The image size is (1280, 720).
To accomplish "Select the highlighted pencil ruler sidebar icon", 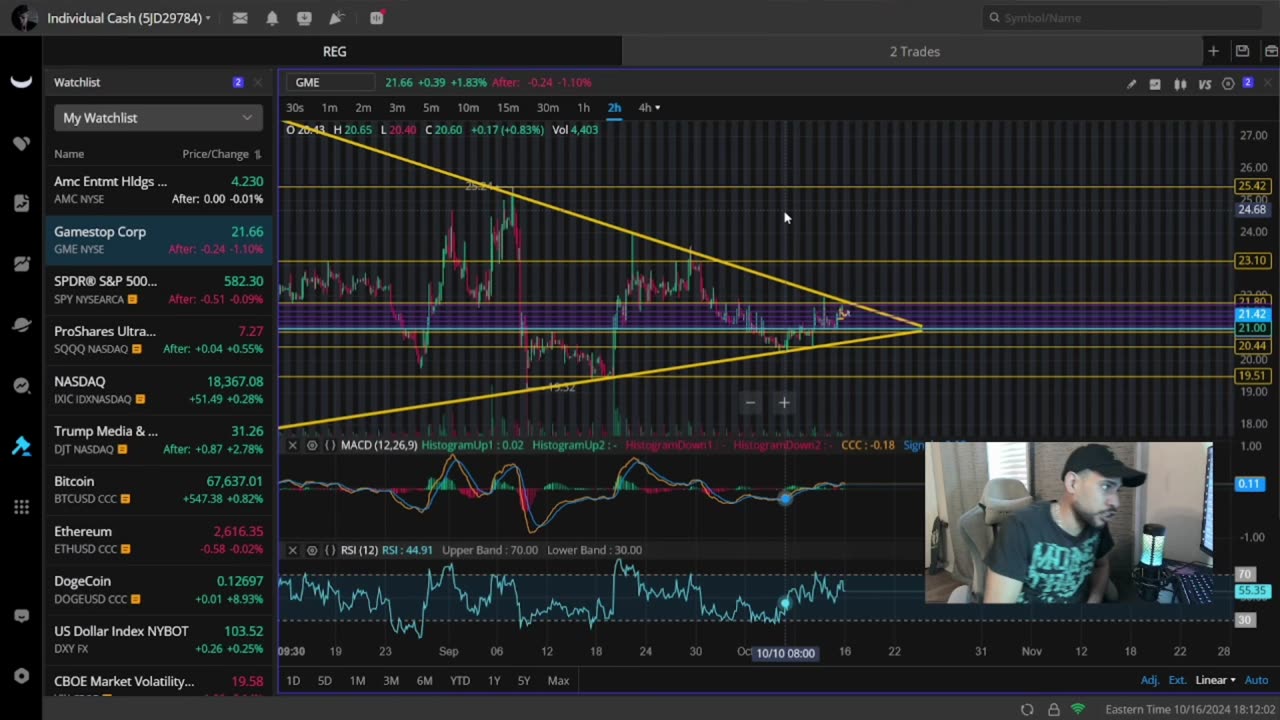I will pos(21,446).
